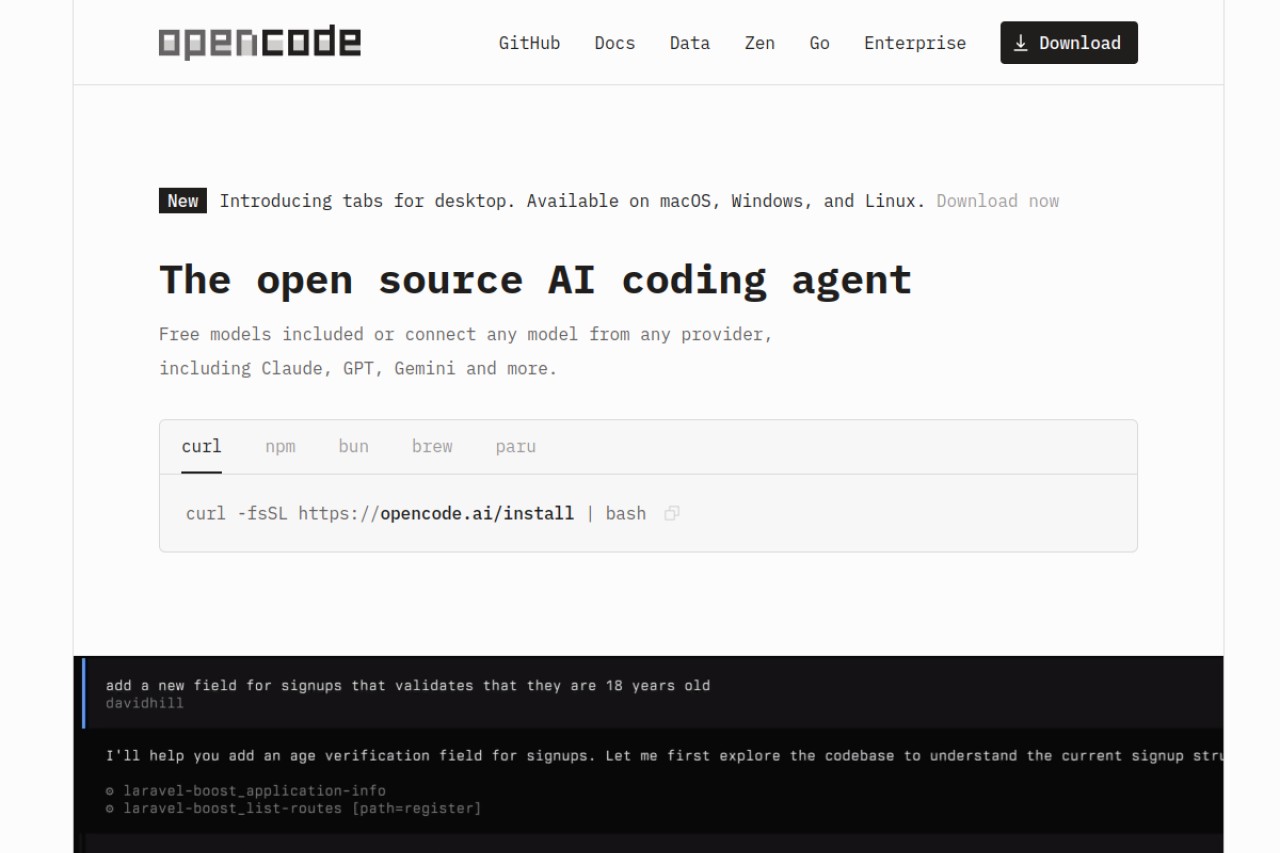Click the laravel-boost_application-info line
1280x853 pixels.
[x=245, y=791]
